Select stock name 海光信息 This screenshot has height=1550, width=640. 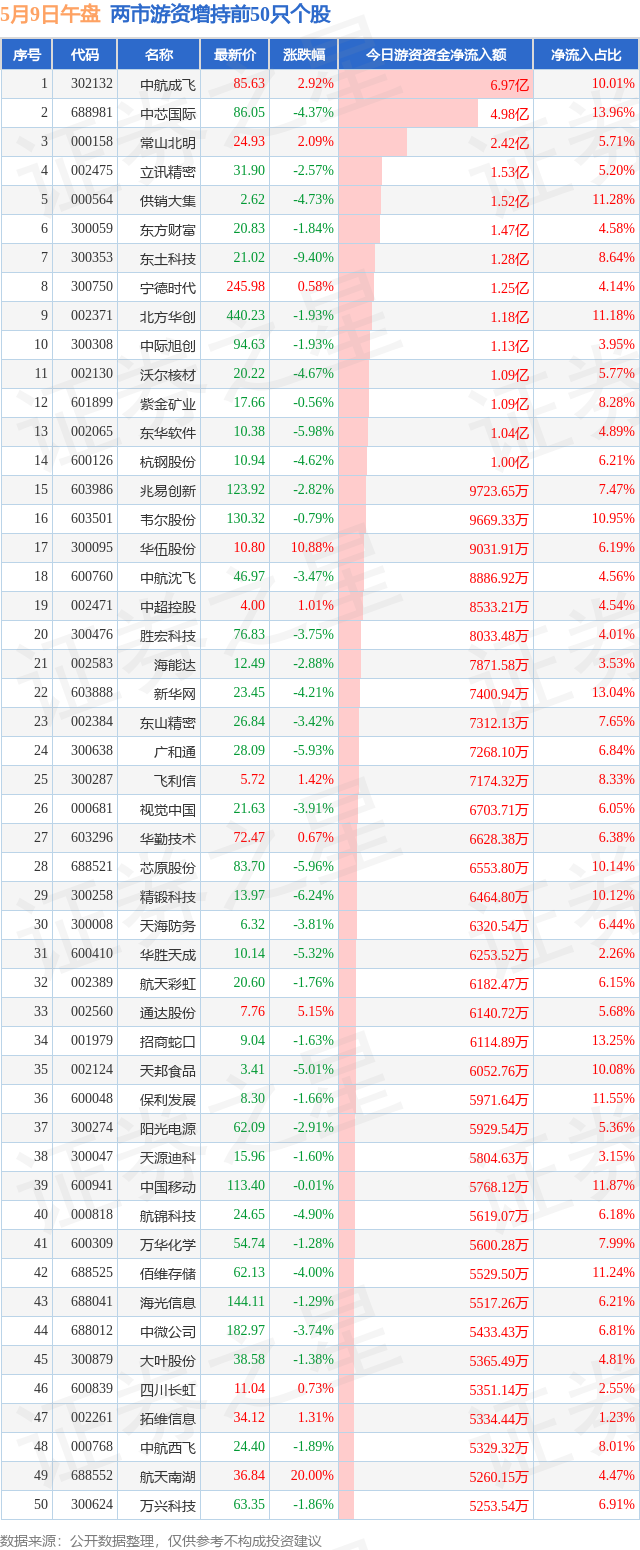[x=168, y=1302]
